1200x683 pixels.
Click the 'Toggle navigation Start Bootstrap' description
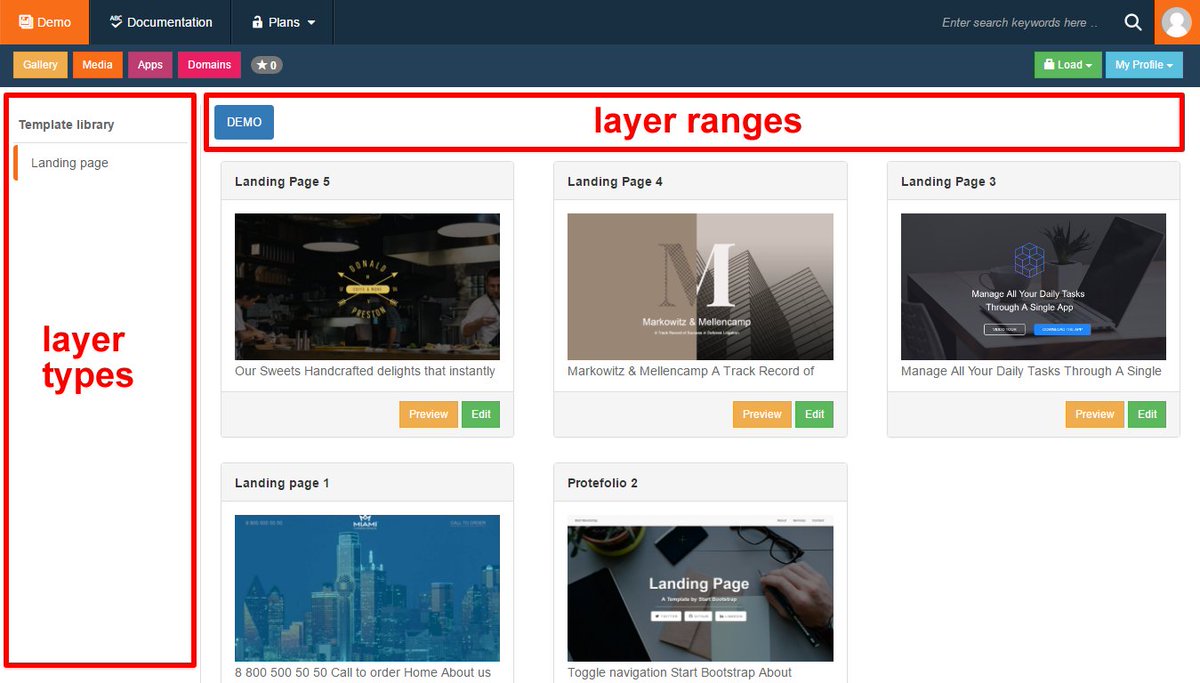(x=680, y=673)
